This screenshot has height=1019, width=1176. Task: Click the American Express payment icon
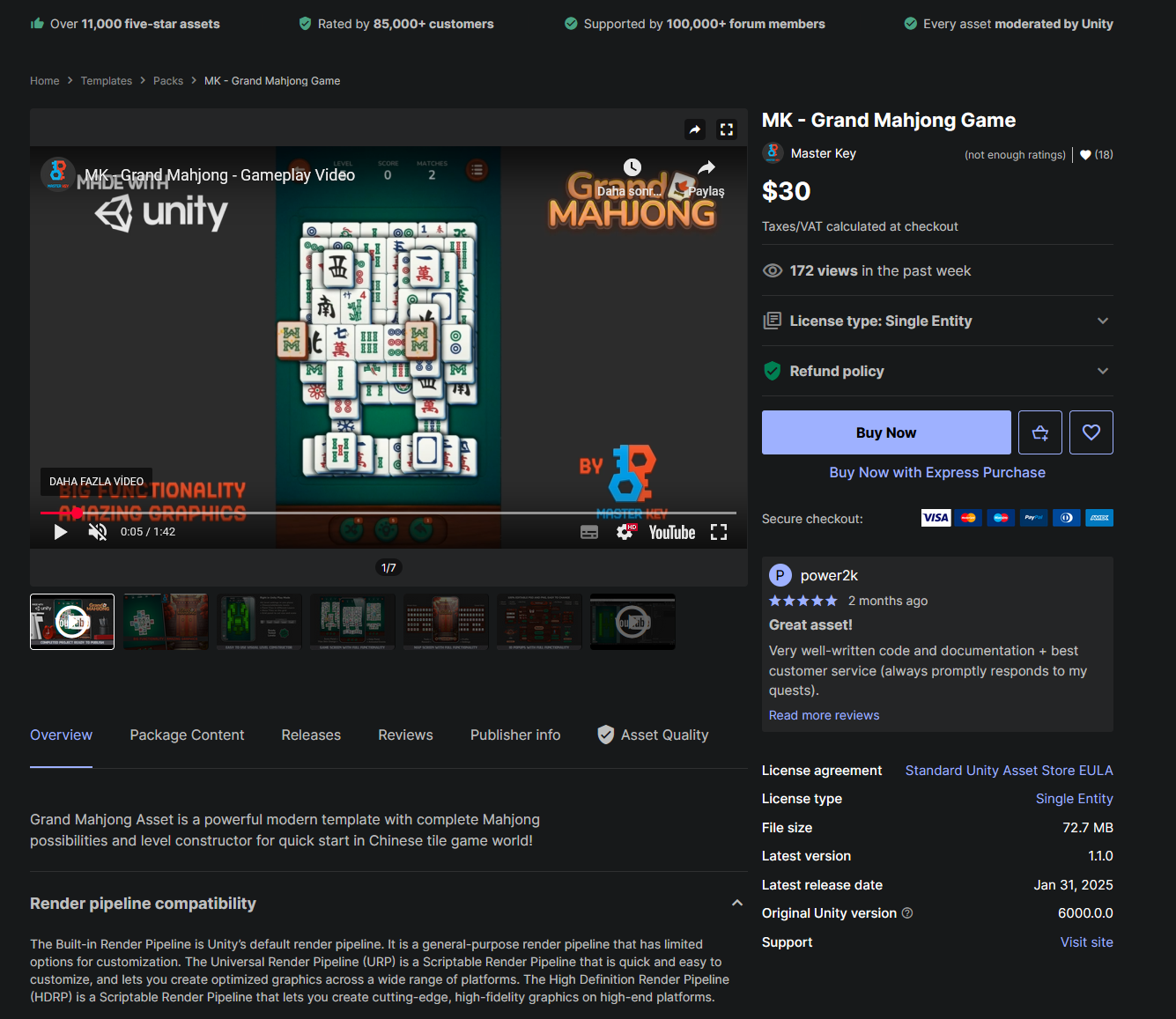(1099, 518)
